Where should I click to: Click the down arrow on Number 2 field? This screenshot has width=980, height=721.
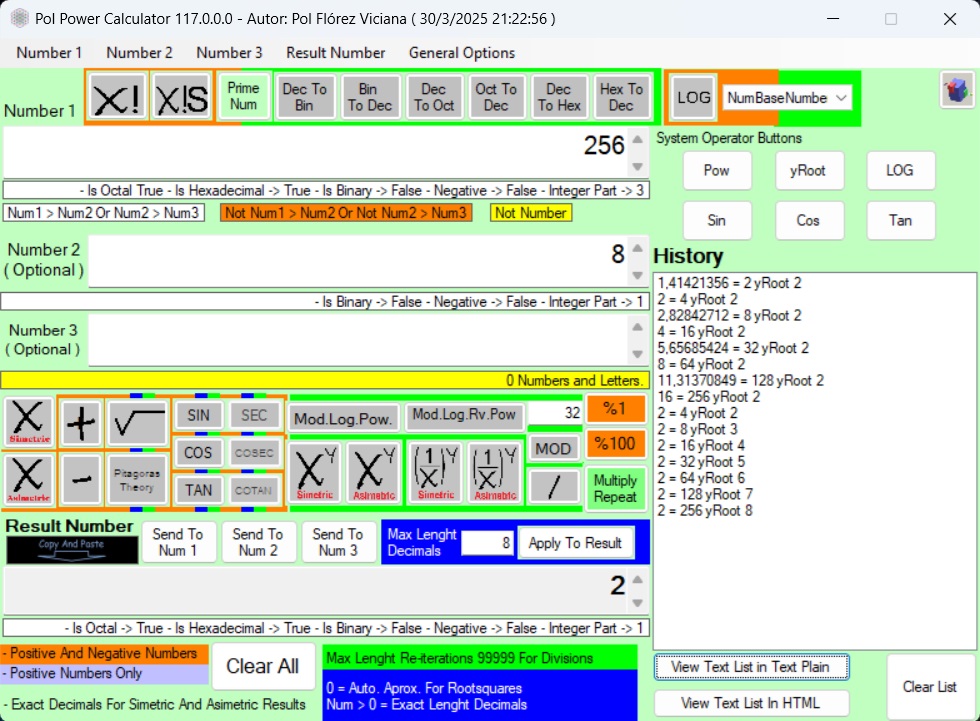(x=637, y=275)
